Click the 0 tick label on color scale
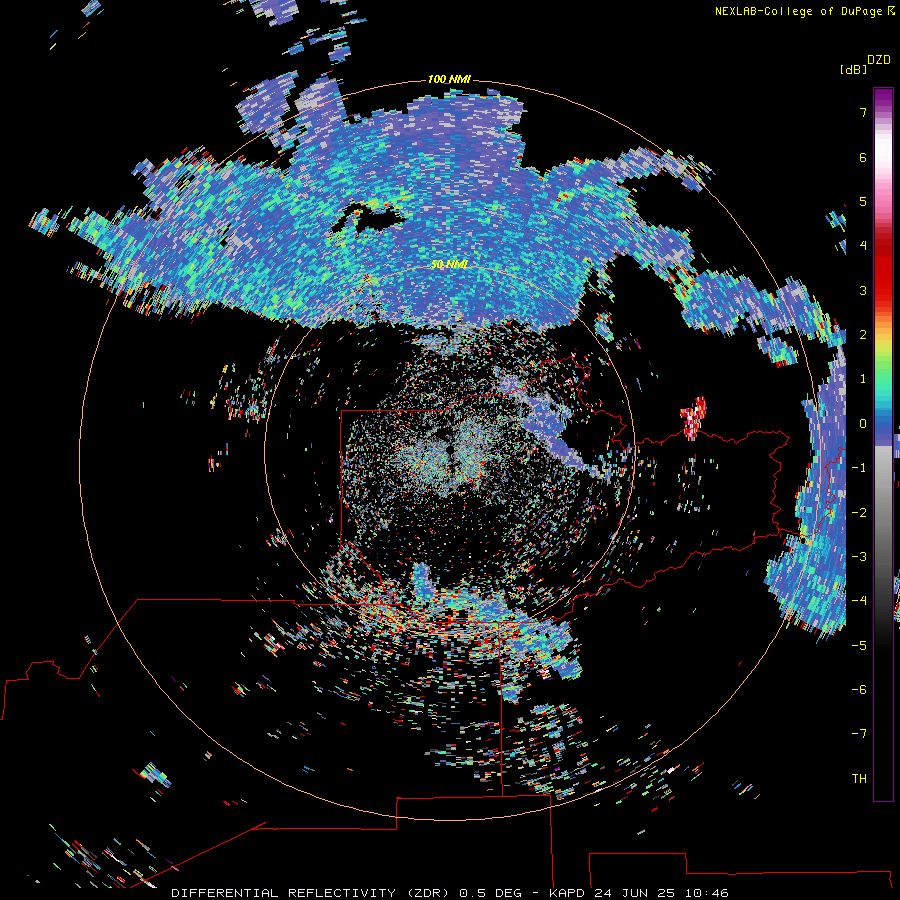 pos(863,424)
